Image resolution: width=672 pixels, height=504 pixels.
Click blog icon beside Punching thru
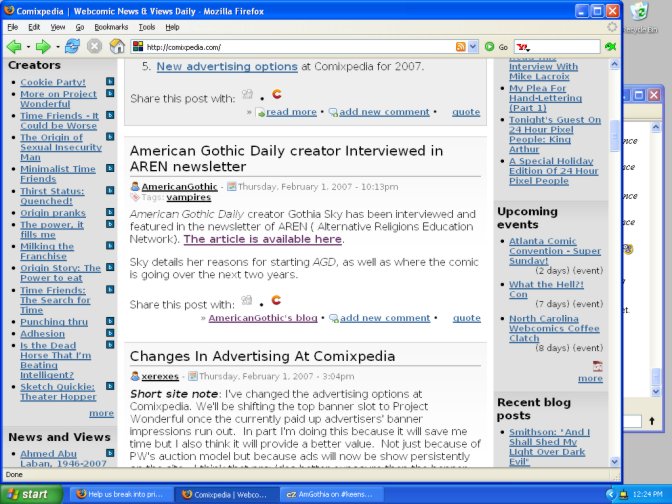tap(110, 321)
